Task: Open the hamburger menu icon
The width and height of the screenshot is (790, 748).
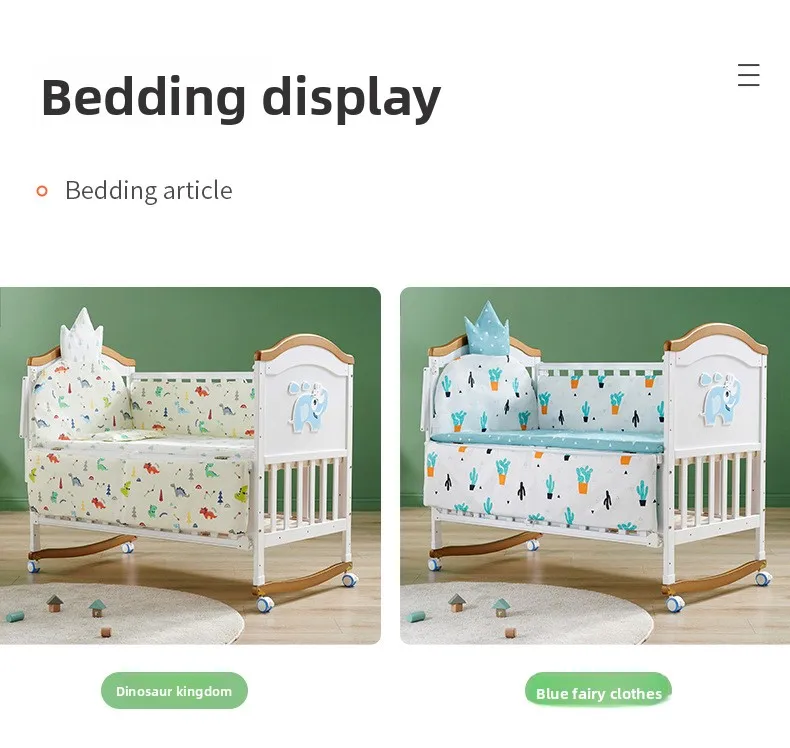Action: [x=748, y=75]
